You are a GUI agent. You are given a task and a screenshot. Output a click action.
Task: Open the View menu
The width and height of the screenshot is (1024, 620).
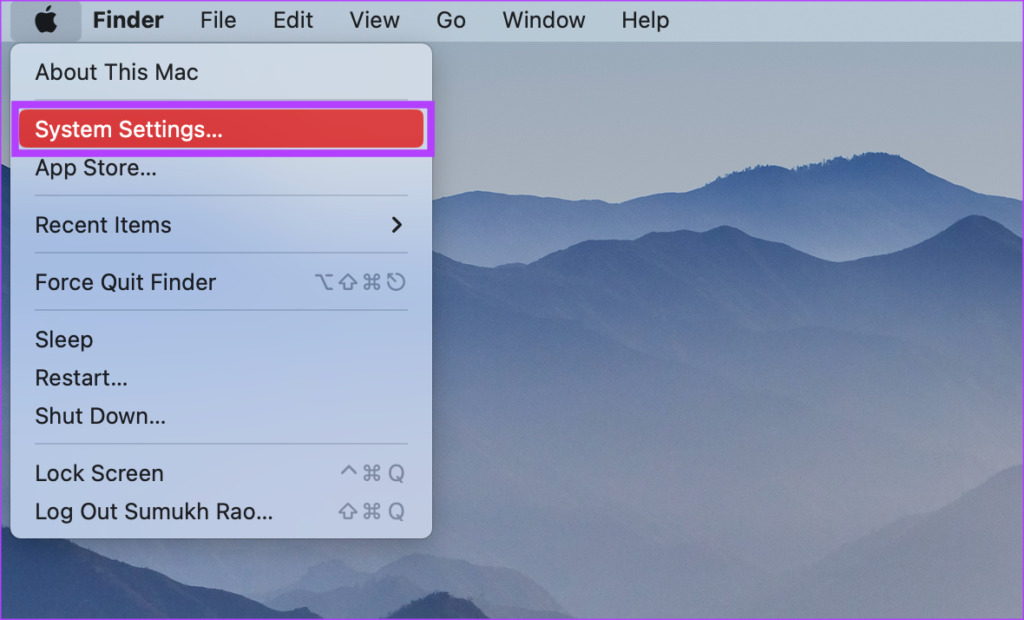click(x=374, y=20)
